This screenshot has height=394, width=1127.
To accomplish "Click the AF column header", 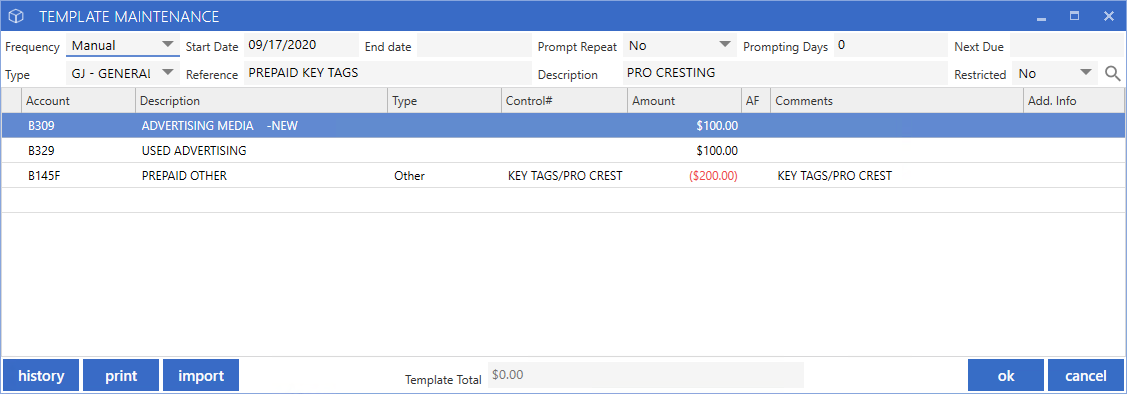I will click(756, 101).
